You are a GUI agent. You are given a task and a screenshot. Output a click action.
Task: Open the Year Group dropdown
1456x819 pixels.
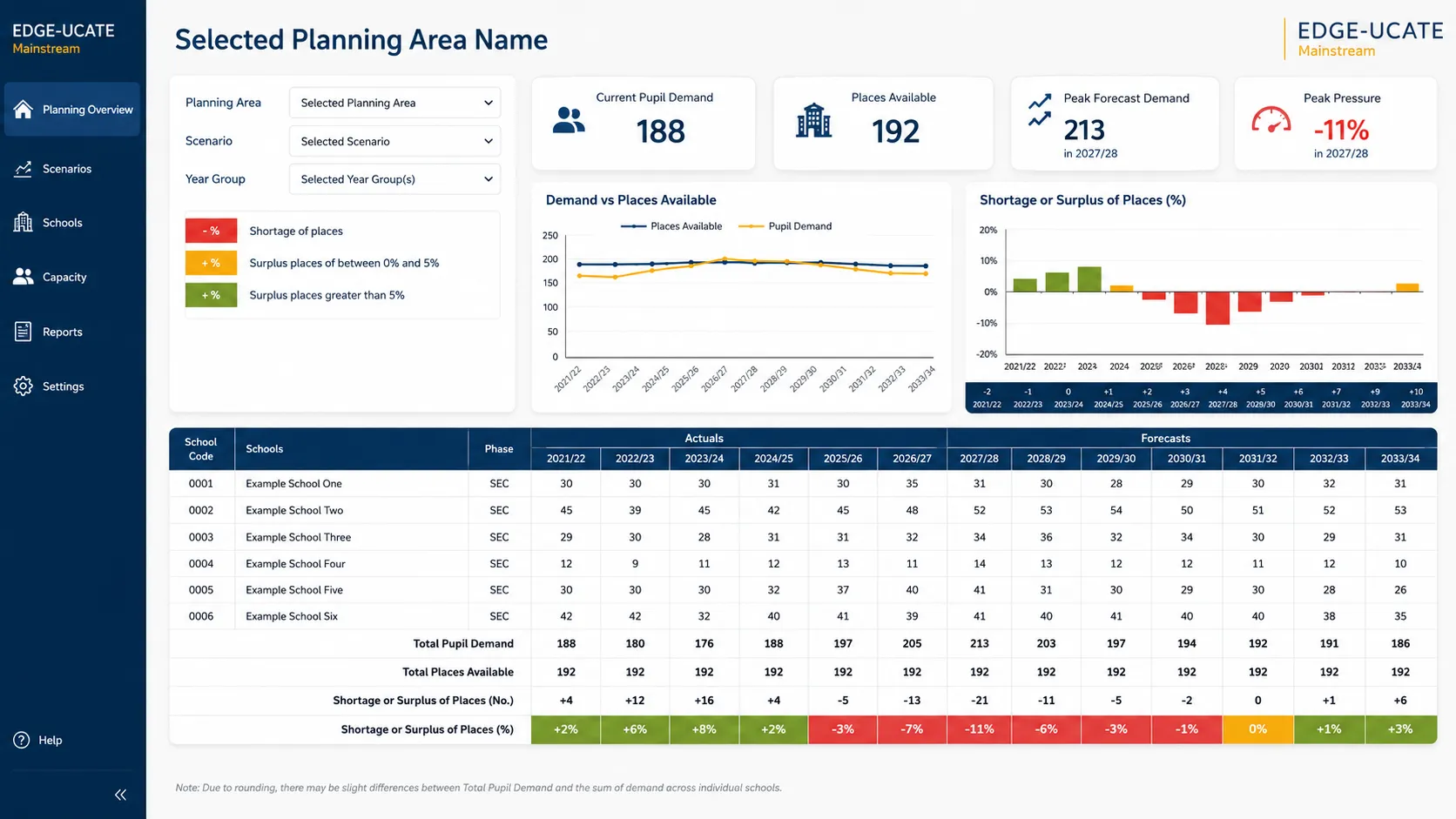coord(394,179)
